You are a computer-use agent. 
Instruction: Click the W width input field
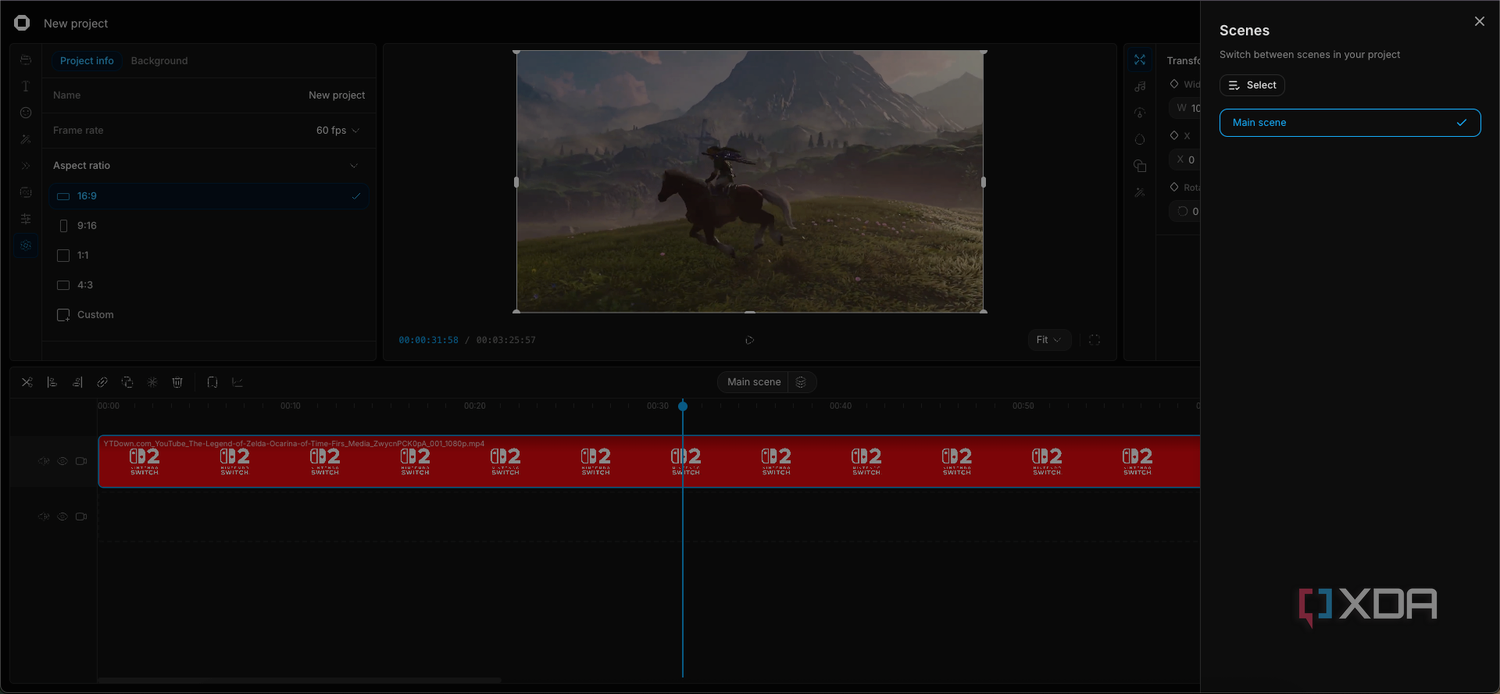(x=1184, y=108)
